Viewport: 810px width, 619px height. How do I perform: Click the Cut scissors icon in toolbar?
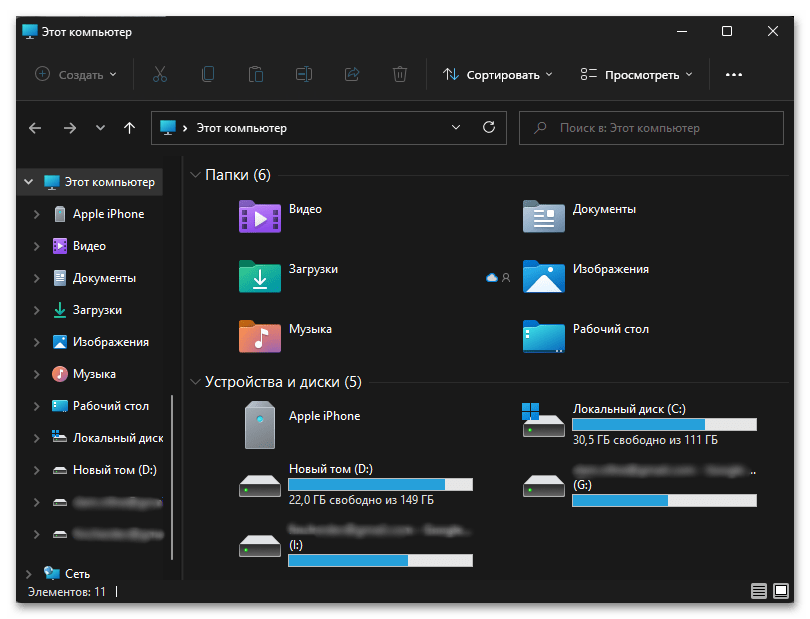(160, 74)
